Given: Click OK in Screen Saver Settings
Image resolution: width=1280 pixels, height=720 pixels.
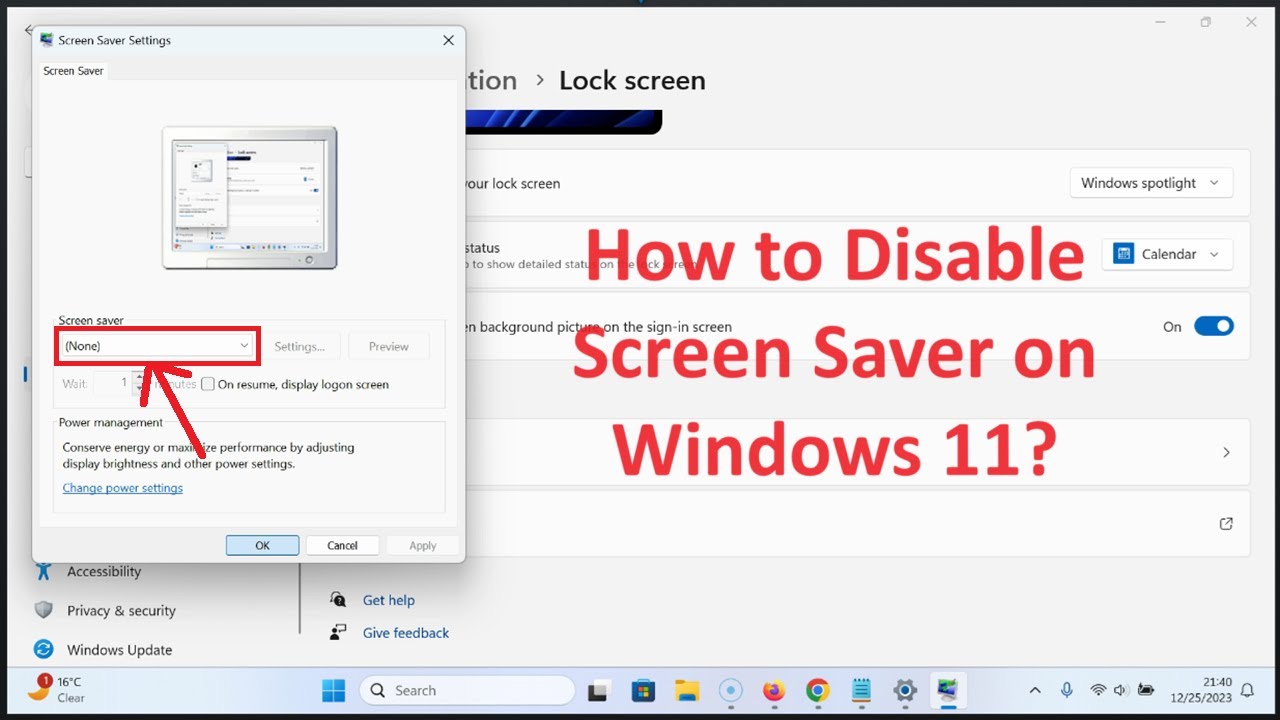Looking at the screenshot, I should [262, 545].
